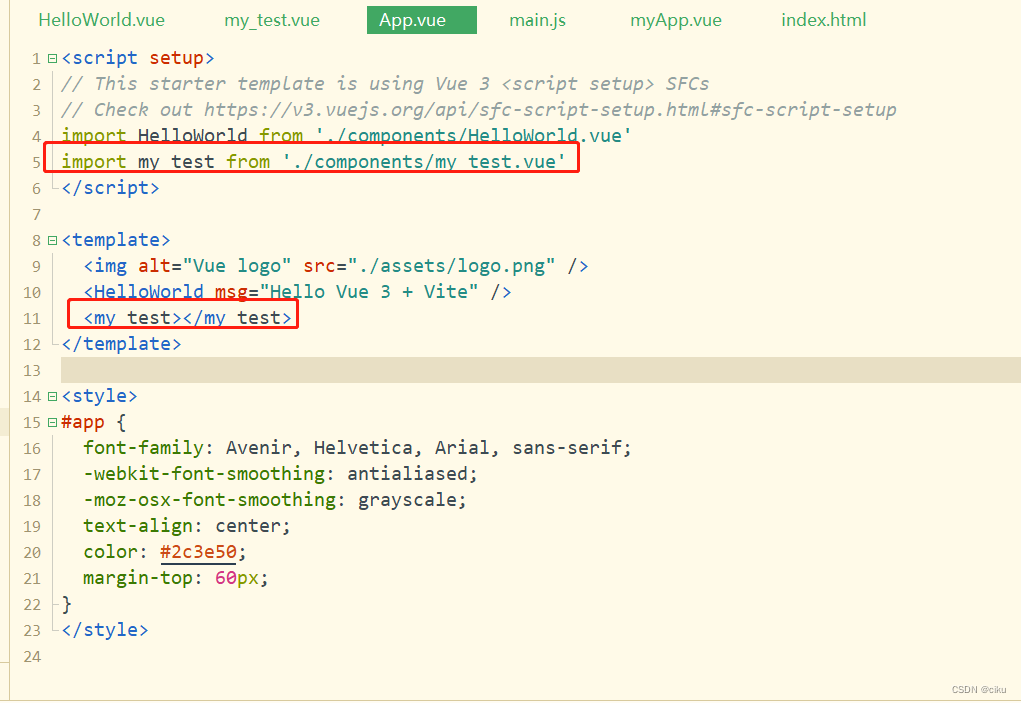Click the './components/HelloWorld.vue' import path
Image resolution: width=1021 pixels, height=703 pixels.
tap(473, 135)
